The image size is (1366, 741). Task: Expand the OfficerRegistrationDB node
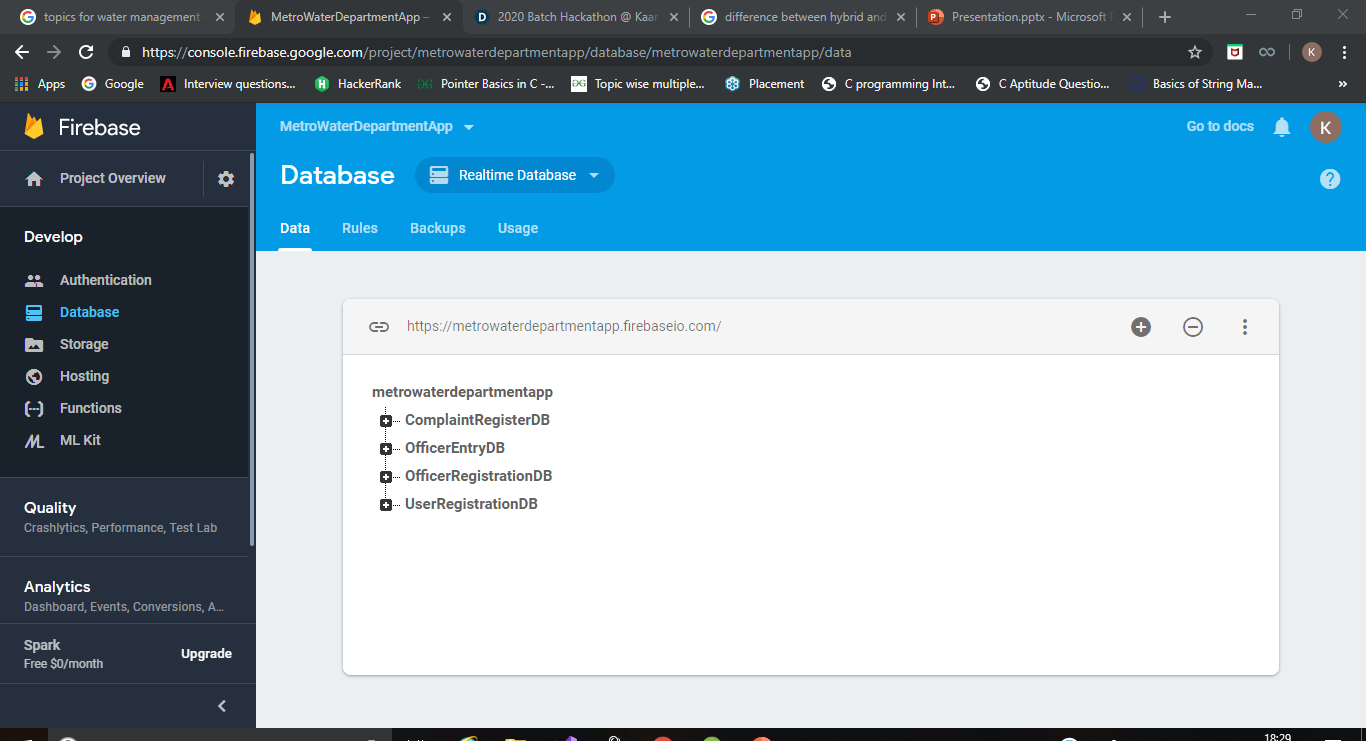386,477
